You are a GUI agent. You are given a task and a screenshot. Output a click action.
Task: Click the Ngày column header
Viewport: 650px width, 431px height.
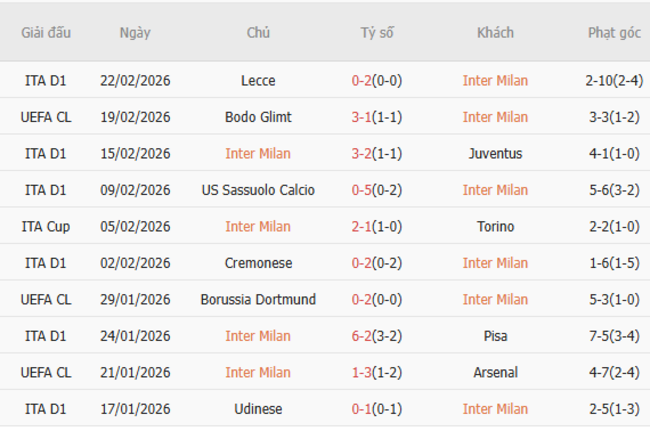135,33
